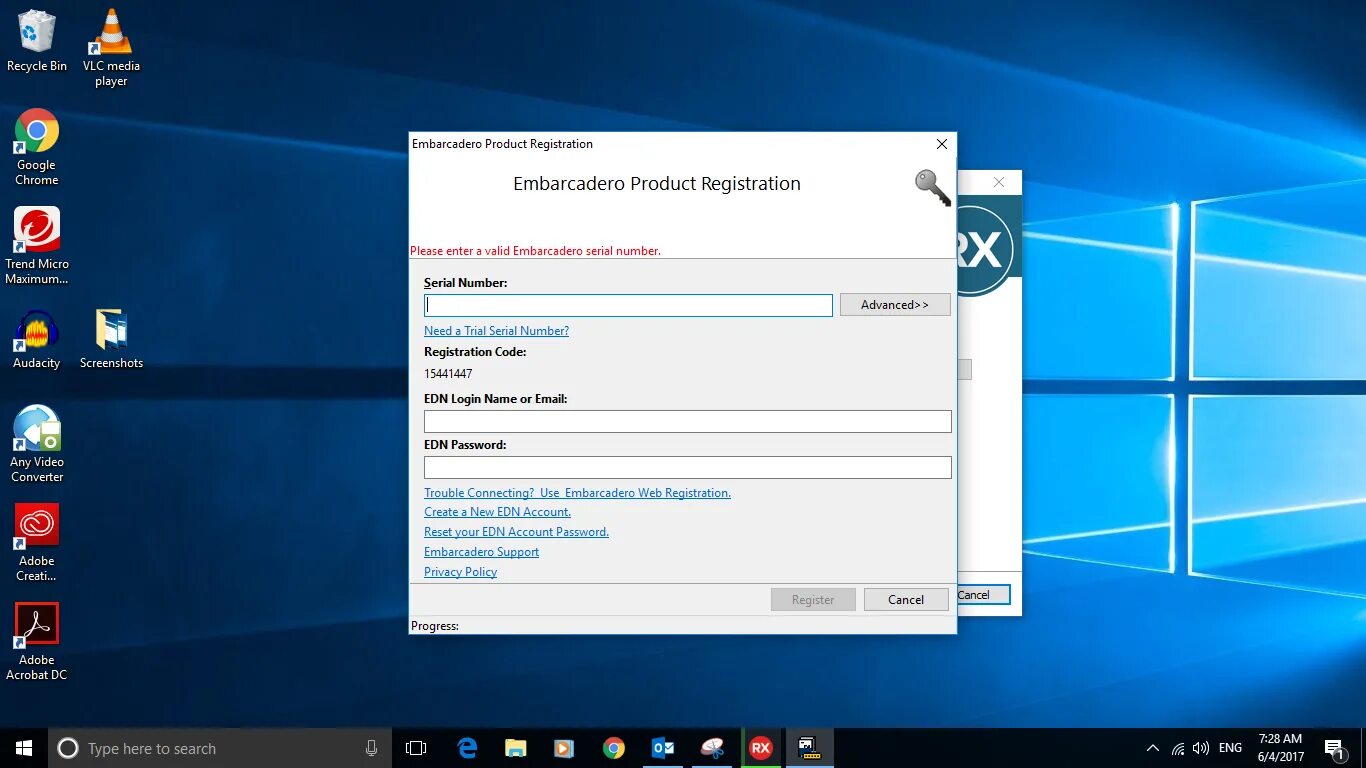Open the media player taskbar icon

[x=564, y=748]
